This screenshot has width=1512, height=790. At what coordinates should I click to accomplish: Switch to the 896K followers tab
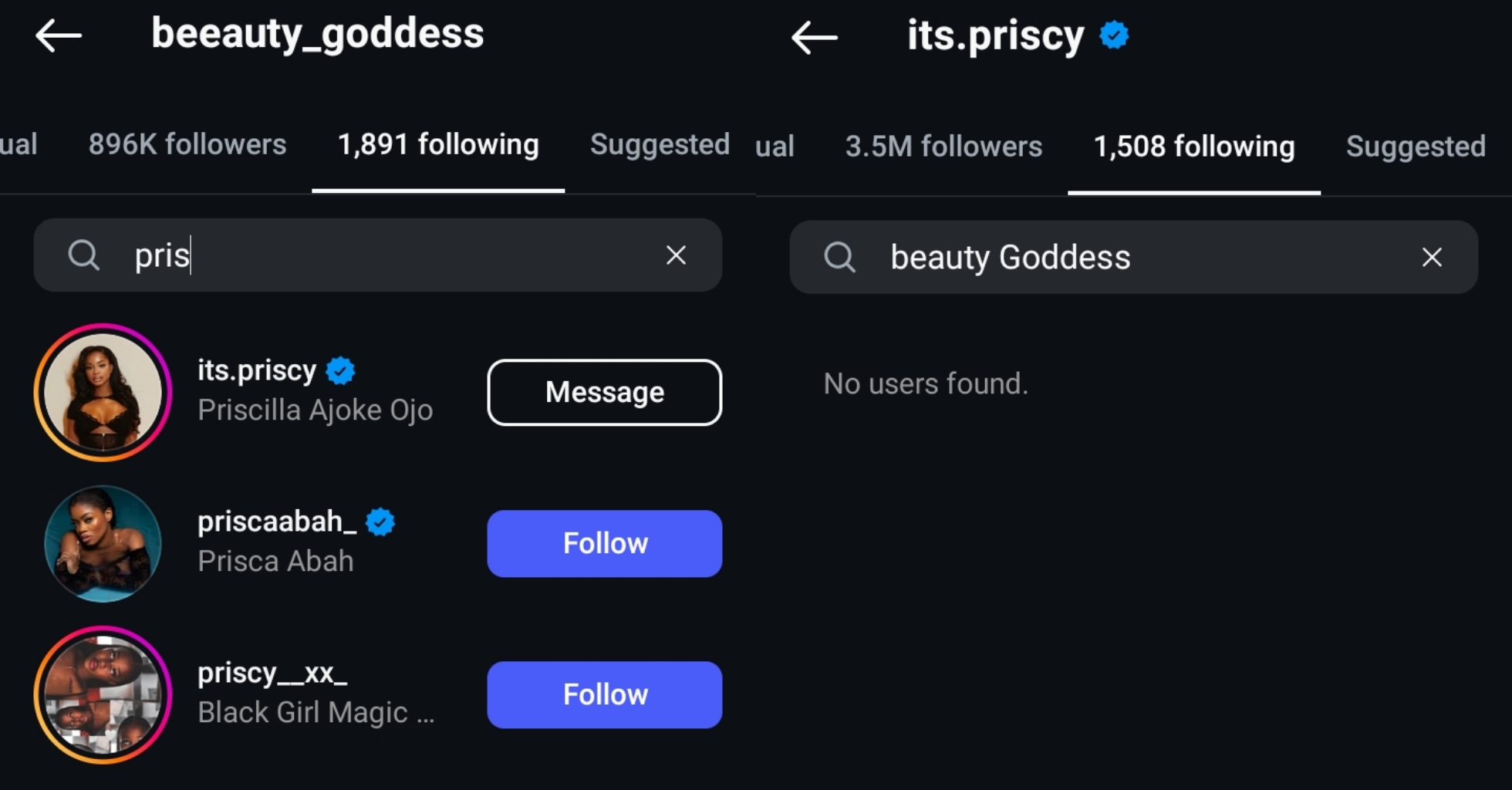[x=187, y=144]
